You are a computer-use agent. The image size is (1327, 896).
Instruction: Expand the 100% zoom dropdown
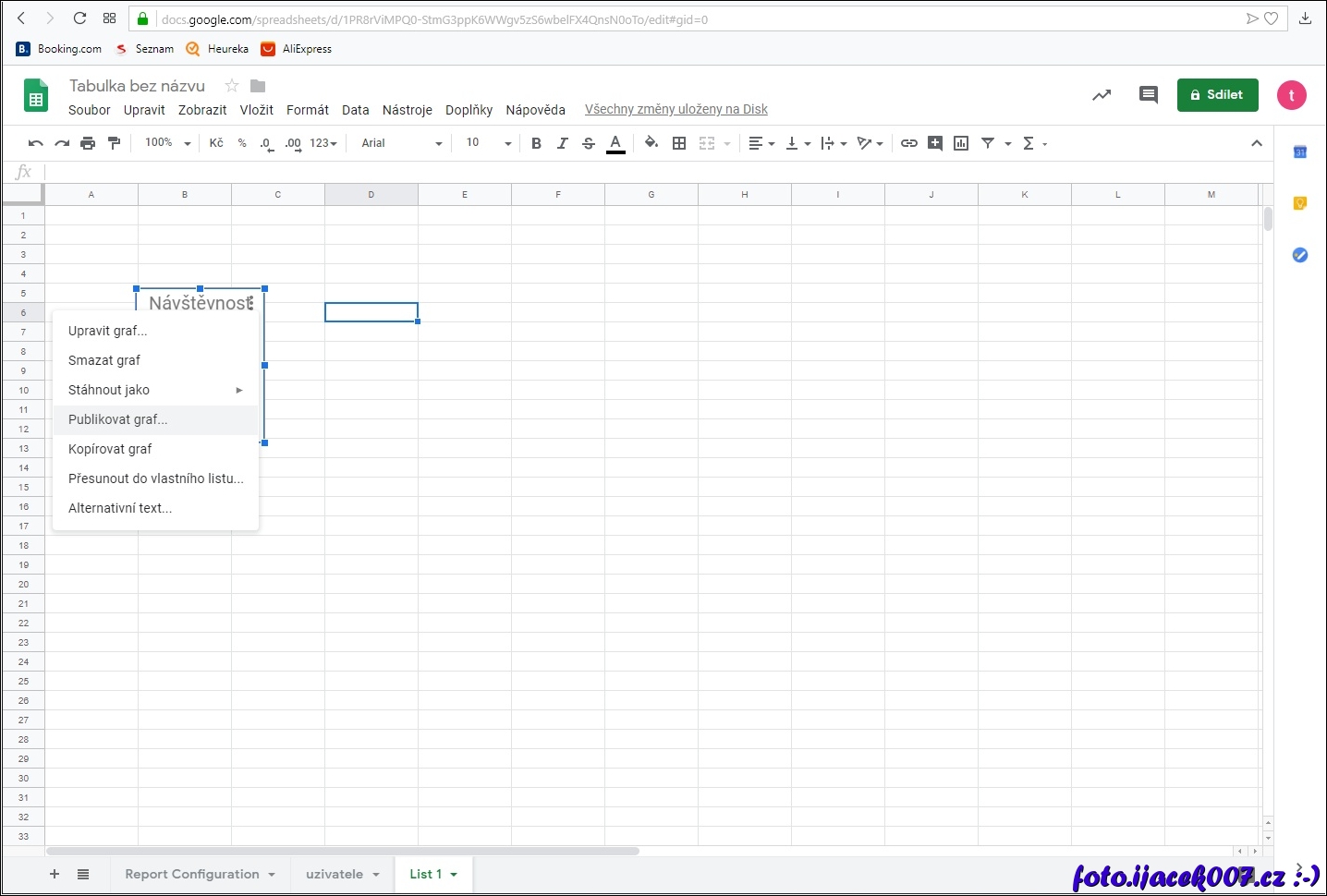coord(167,143)
